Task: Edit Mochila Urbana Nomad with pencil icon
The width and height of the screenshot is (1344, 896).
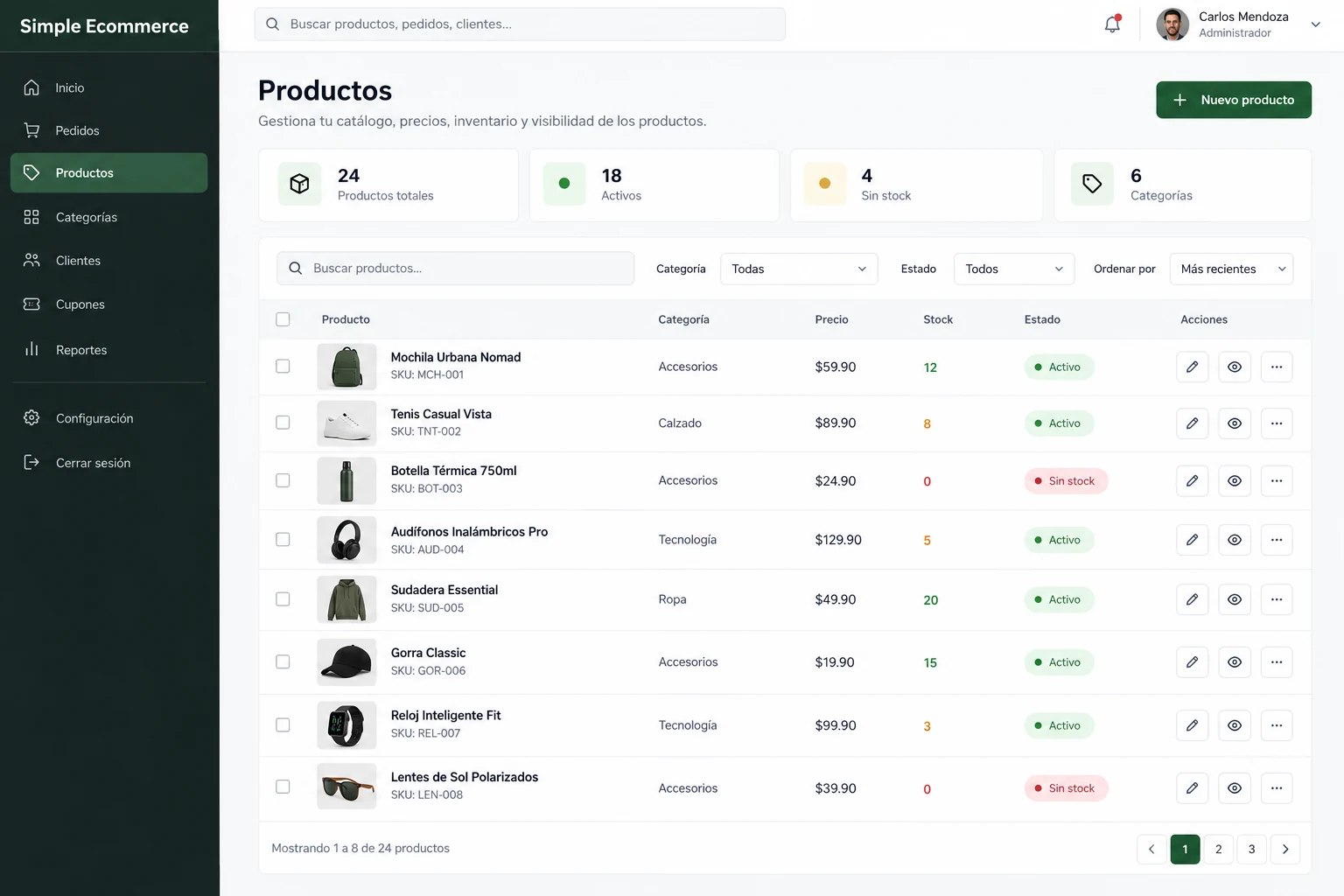Action: (1192, 367)
